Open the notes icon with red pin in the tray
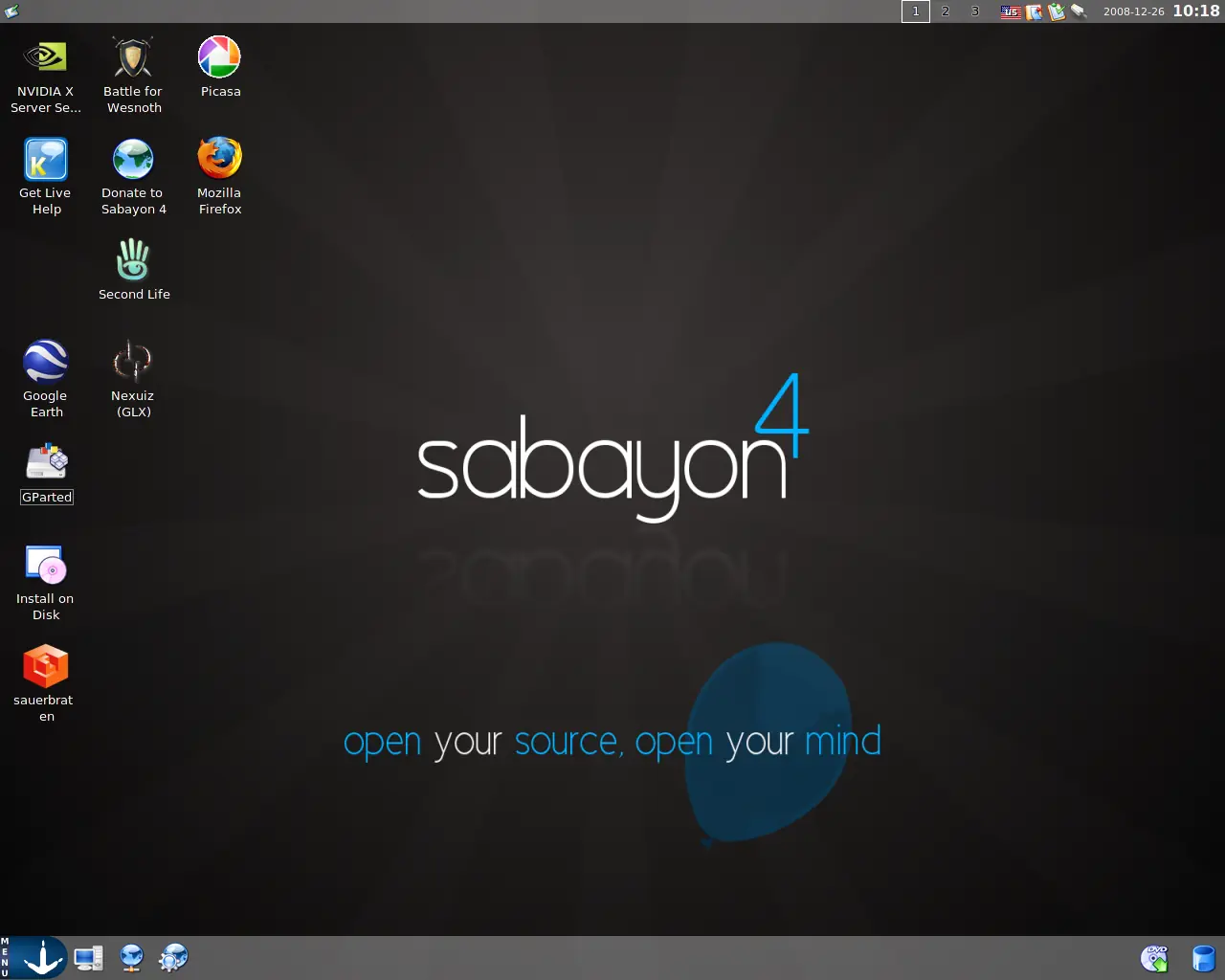The width and height of the screenshot is (1225, 980). pyautogui.click(x=1035, y=11)
